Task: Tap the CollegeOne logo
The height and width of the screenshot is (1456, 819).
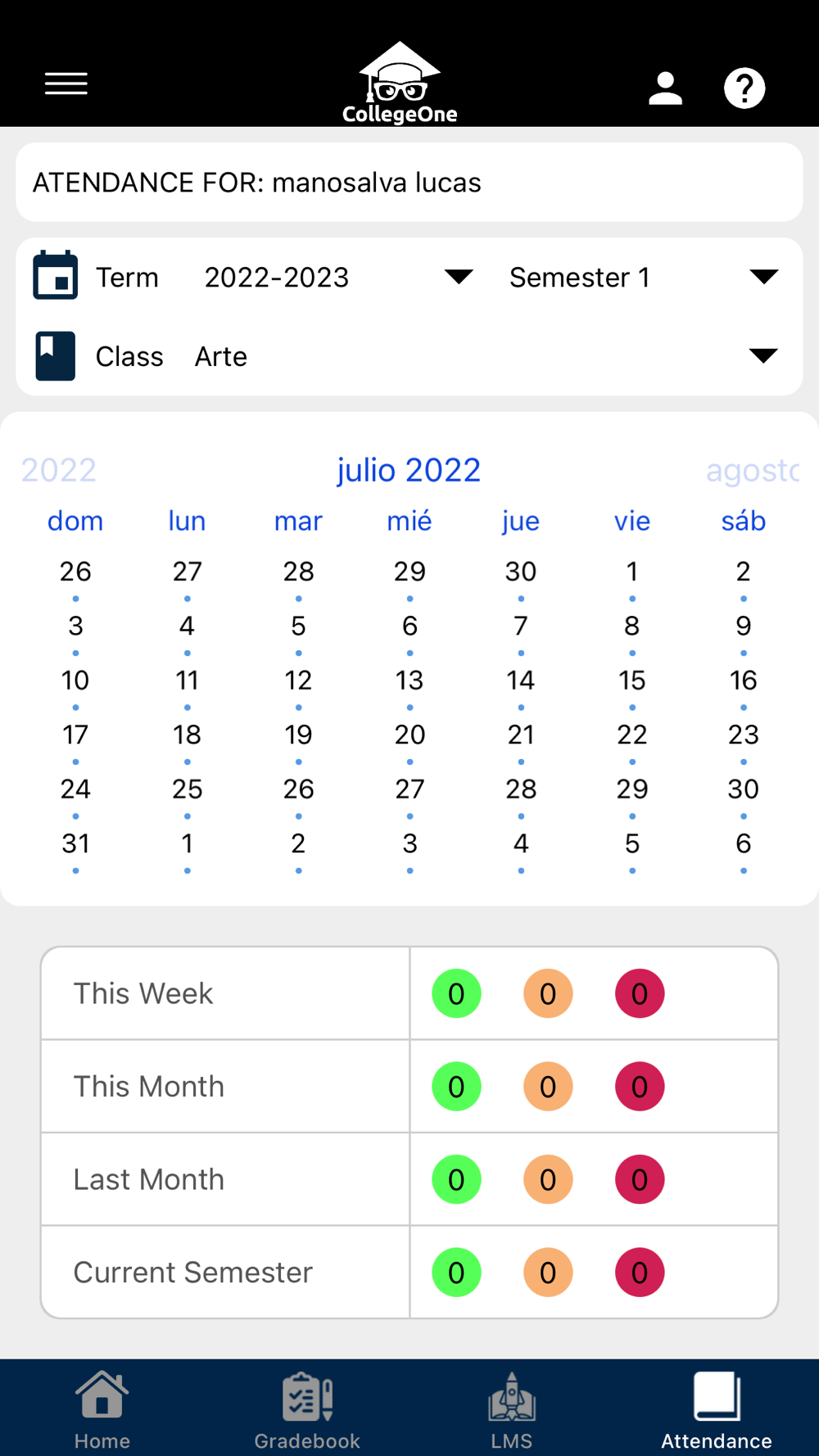Action: tap(400, 84)
